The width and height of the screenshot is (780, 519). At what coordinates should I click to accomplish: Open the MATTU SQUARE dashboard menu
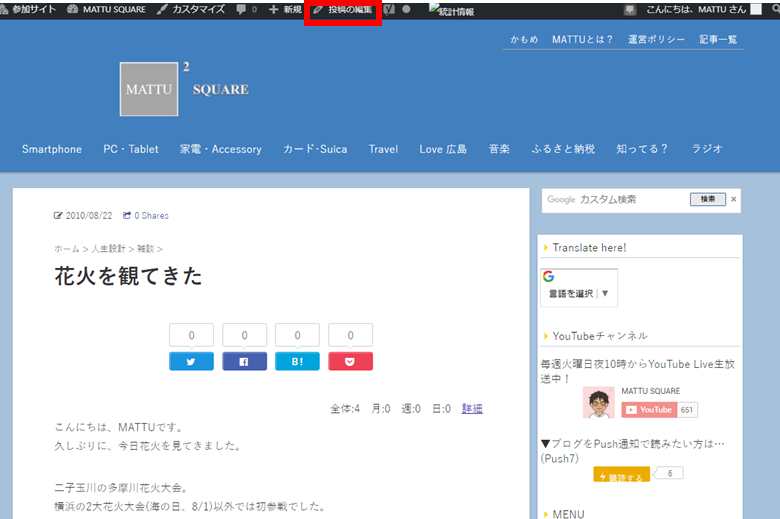pos(106,9)
